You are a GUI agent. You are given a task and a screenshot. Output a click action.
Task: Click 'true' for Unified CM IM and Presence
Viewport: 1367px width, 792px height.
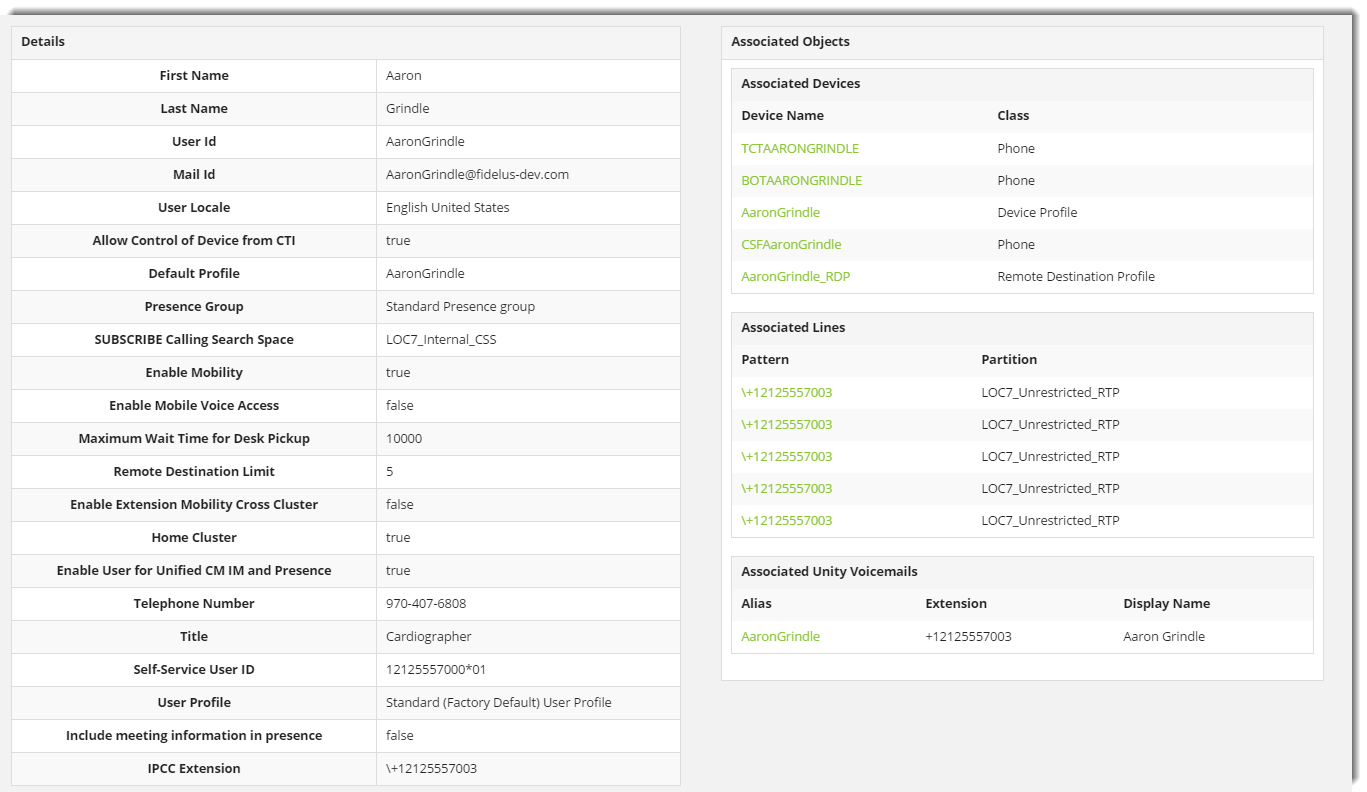398,570
